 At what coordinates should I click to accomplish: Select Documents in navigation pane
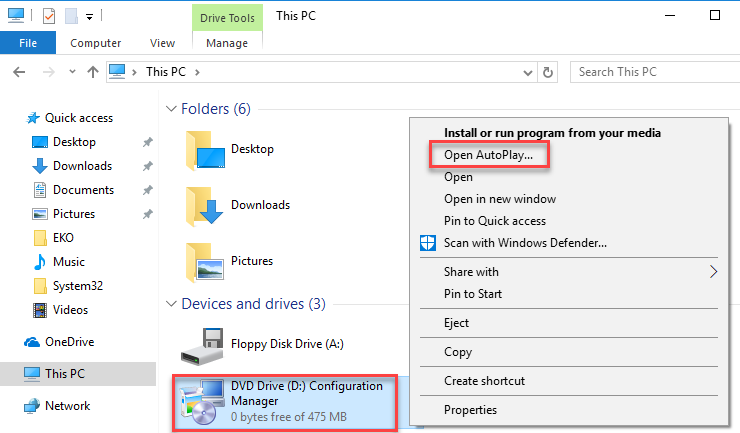click(x=84, y=190)
